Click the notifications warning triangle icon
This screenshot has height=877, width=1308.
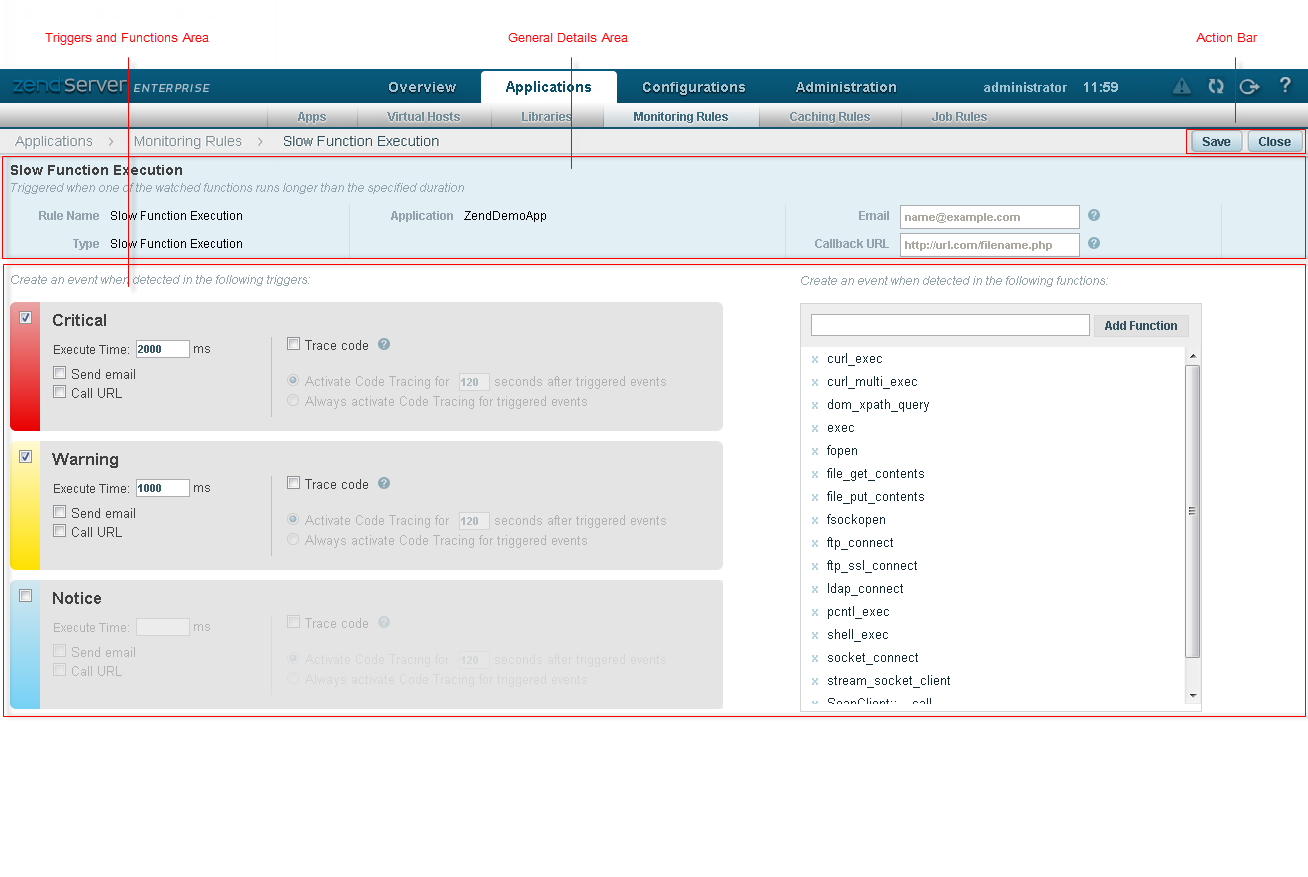coord(1181,87)
